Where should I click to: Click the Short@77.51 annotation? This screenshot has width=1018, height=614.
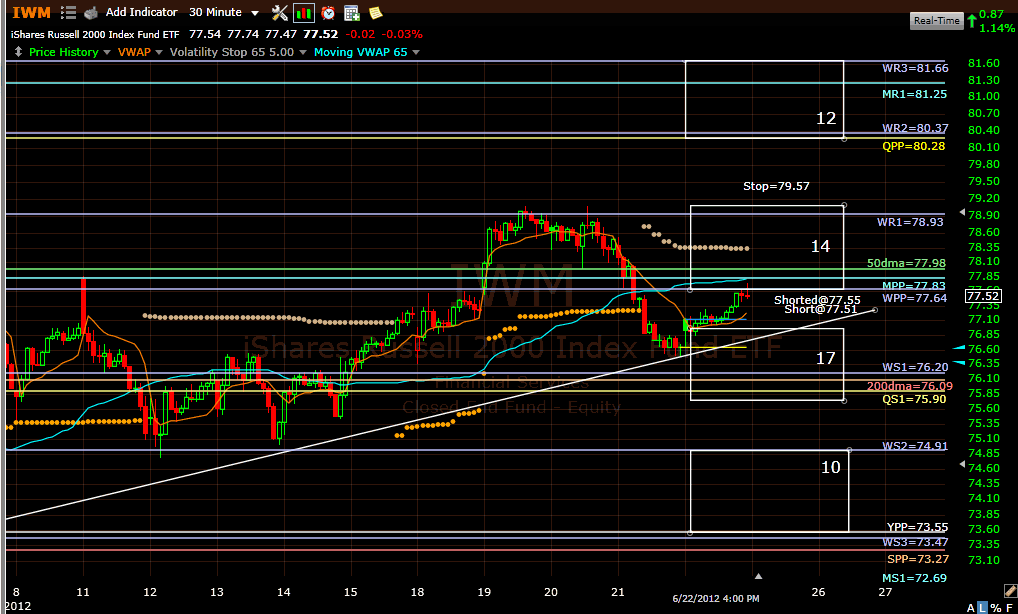[x=821, y=309]
